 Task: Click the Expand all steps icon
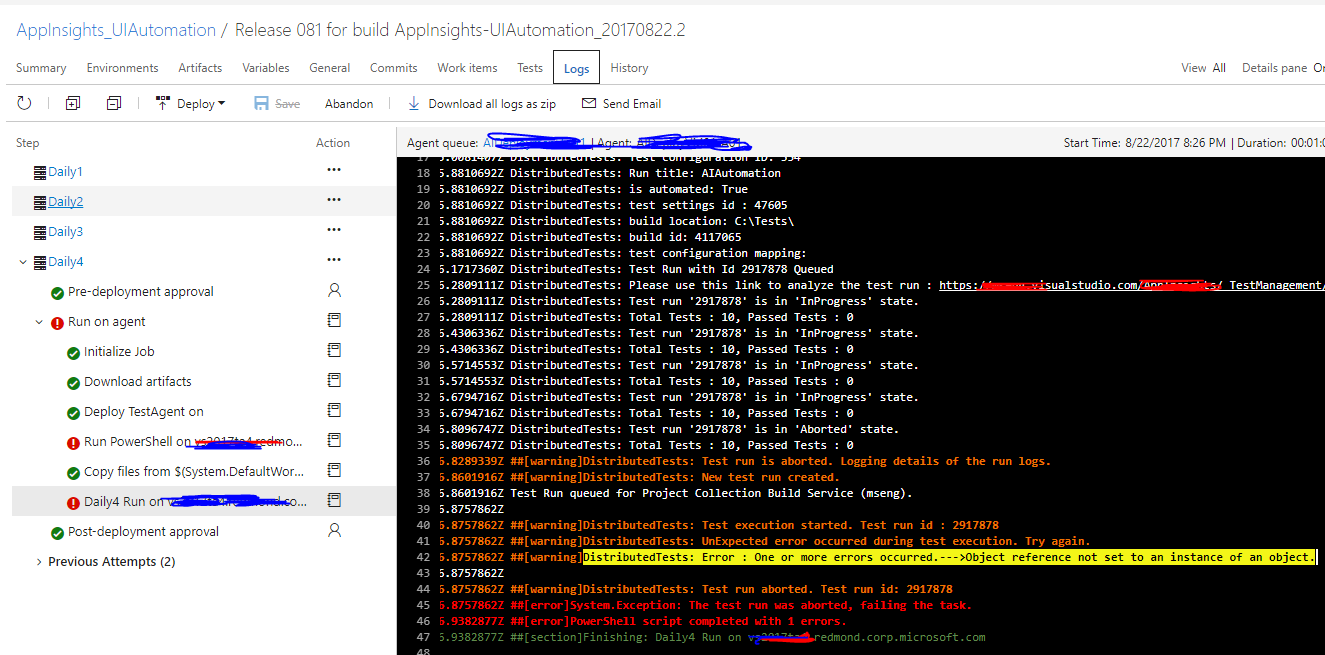click(72, 103)
